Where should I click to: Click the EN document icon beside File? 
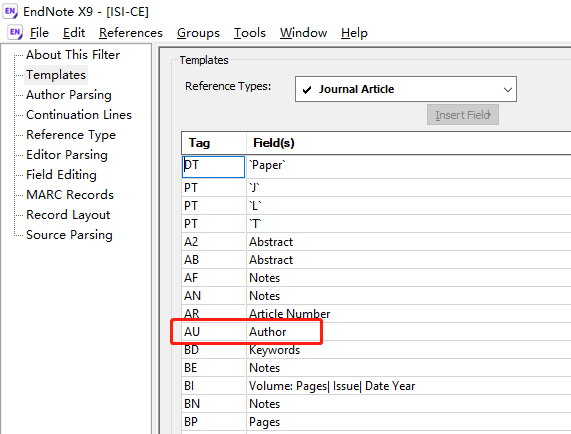click(15, 33)
